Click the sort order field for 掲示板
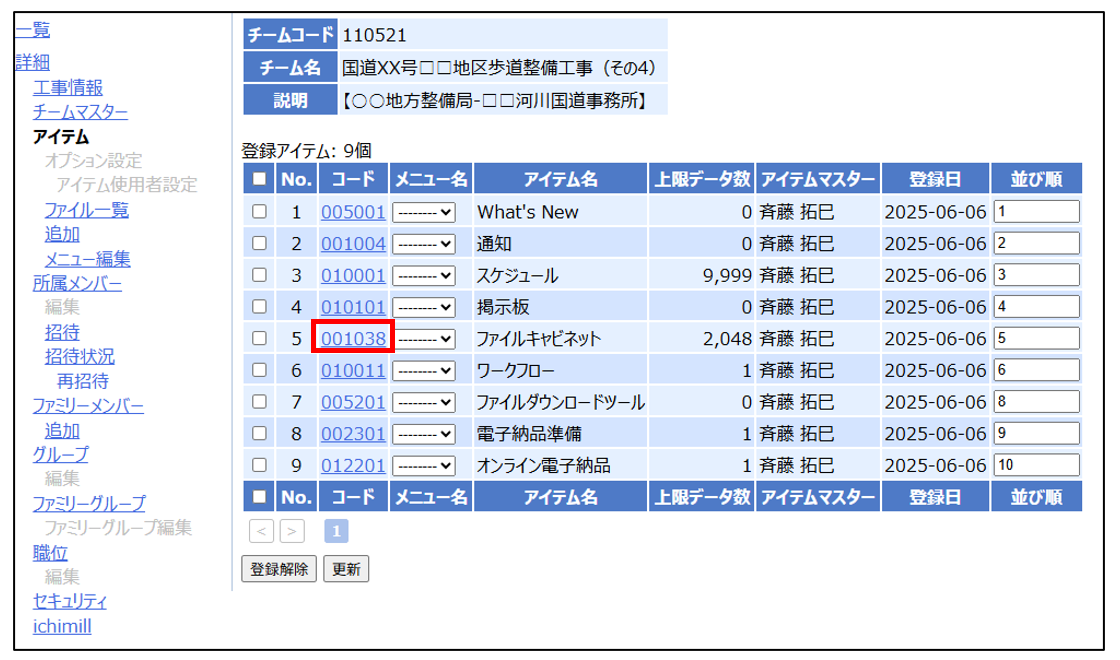The image size is (1120, 660). click(x=1036, y=307)
